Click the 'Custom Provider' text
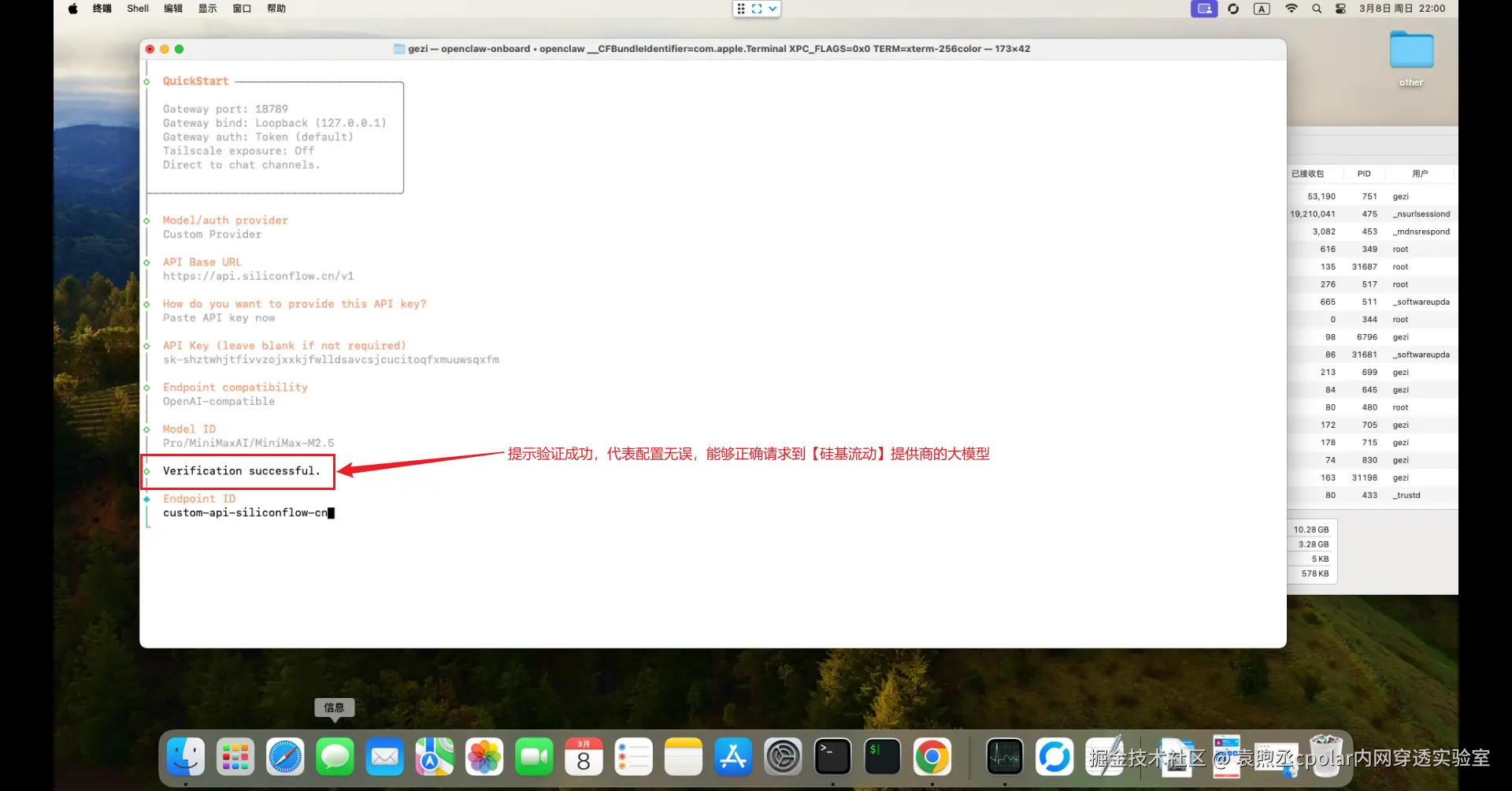 click(212, 235)
